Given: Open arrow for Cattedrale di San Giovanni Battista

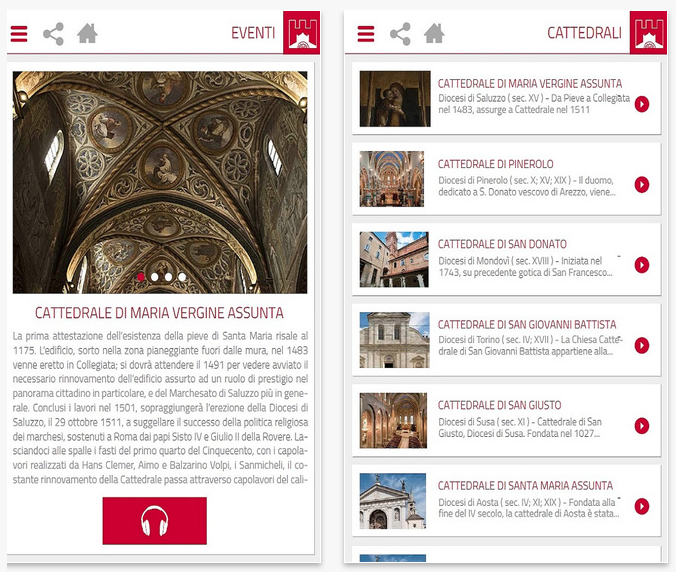Looking at the screenshot, I should pos(642,345).
